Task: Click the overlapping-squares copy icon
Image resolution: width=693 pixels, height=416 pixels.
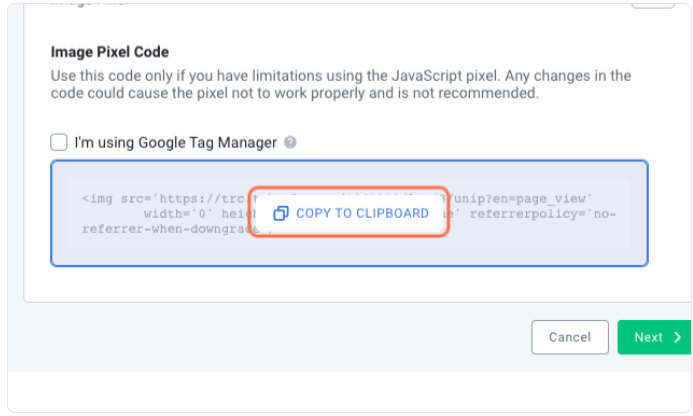Action: [x=281, y=213]
